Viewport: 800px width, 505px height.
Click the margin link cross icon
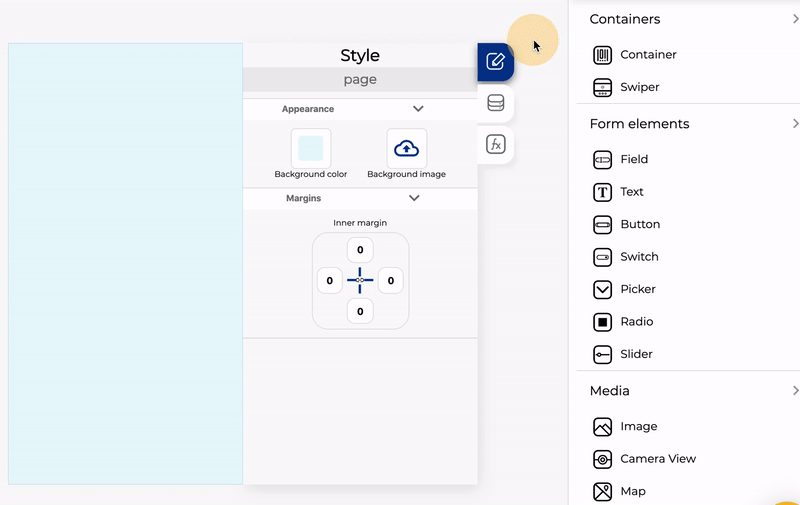360,280
